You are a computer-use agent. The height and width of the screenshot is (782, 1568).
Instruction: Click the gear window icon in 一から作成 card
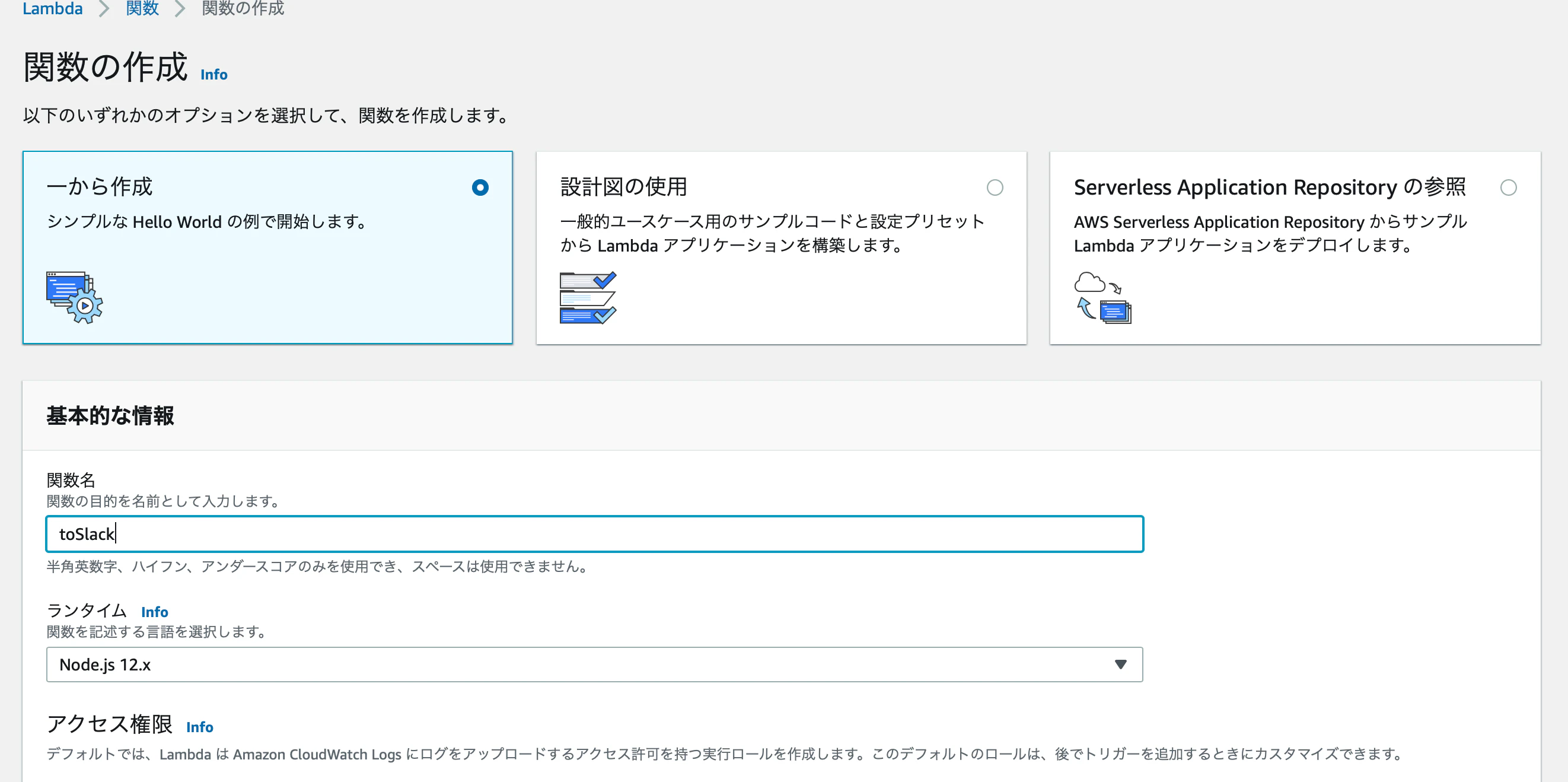(74, 297)
